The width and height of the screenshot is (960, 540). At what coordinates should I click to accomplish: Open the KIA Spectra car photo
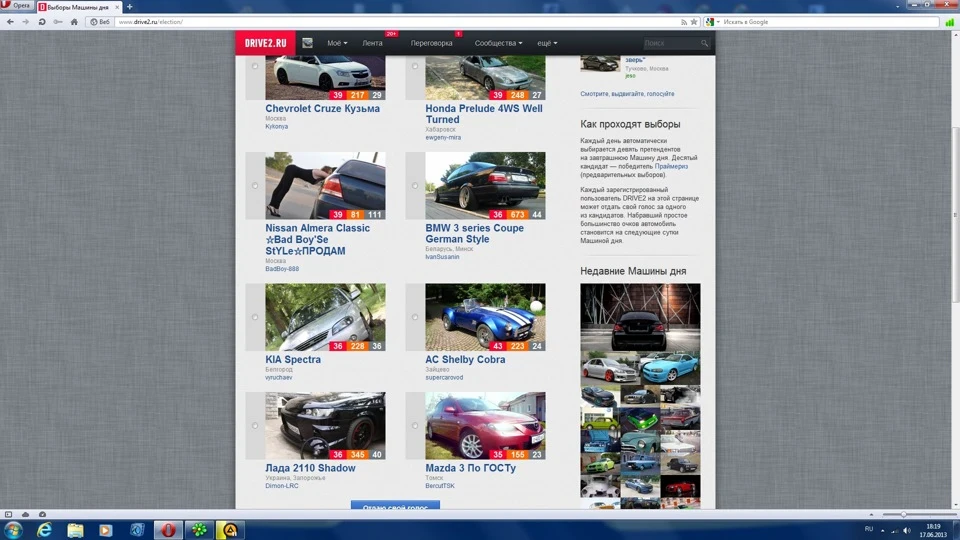pyautogui.click(x=325, y=317)
